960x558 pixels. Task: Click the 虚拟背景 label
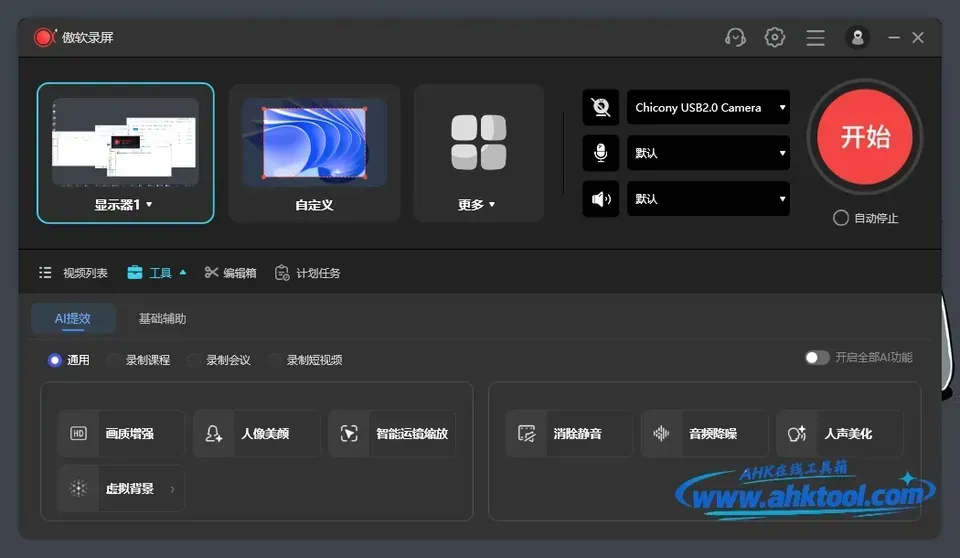tap(129, 489)
